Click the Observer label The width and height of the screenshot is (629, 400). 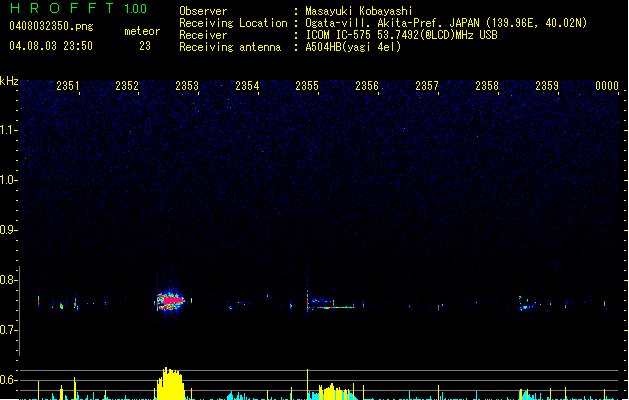[203, 11]
